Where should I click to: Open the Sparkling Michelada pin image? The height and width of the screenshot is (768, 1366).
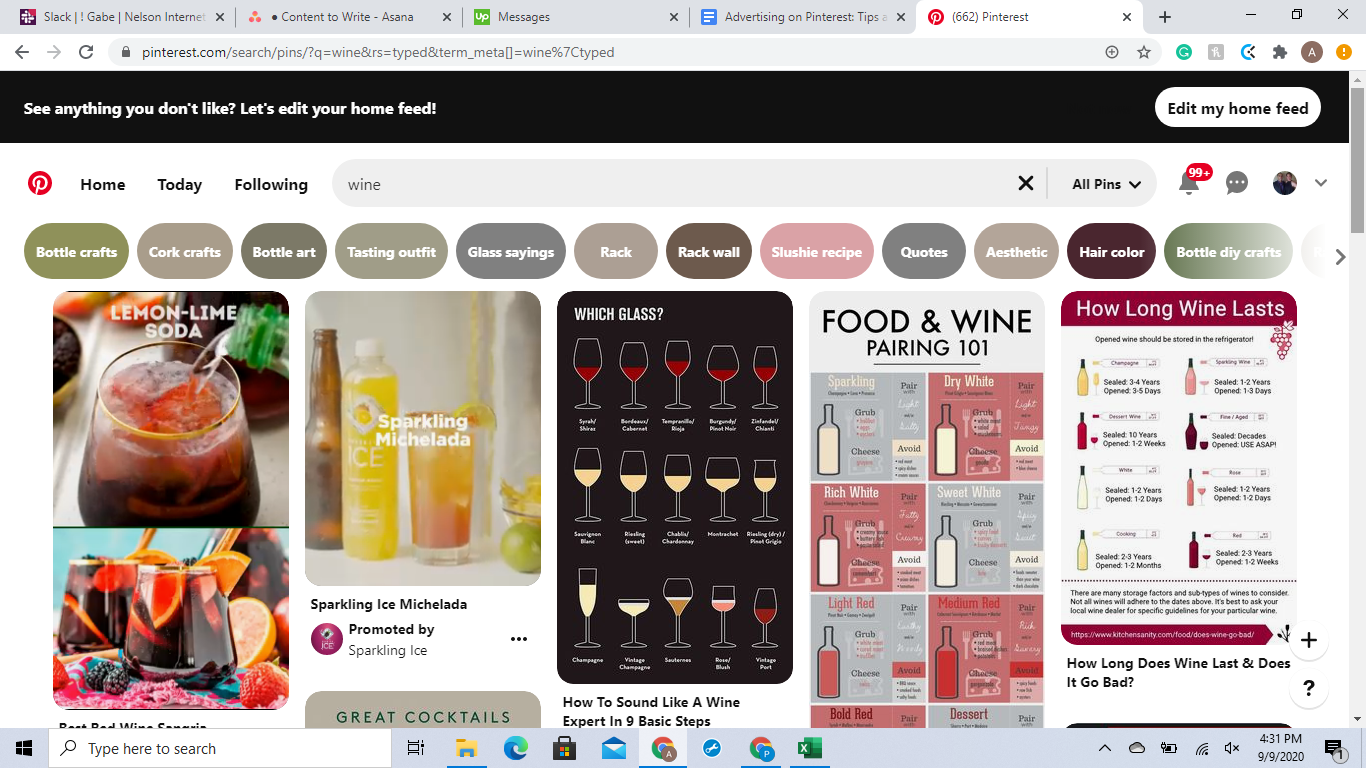click(423, 438)
